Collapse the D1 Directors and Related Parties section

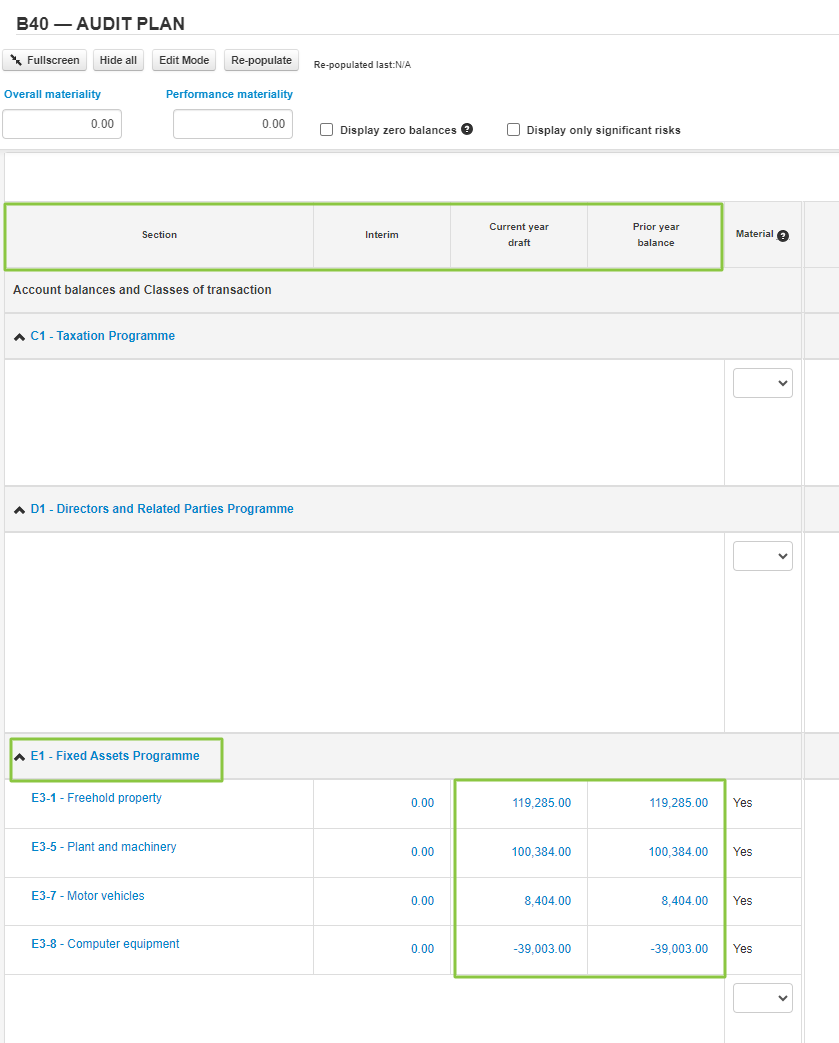19,508
